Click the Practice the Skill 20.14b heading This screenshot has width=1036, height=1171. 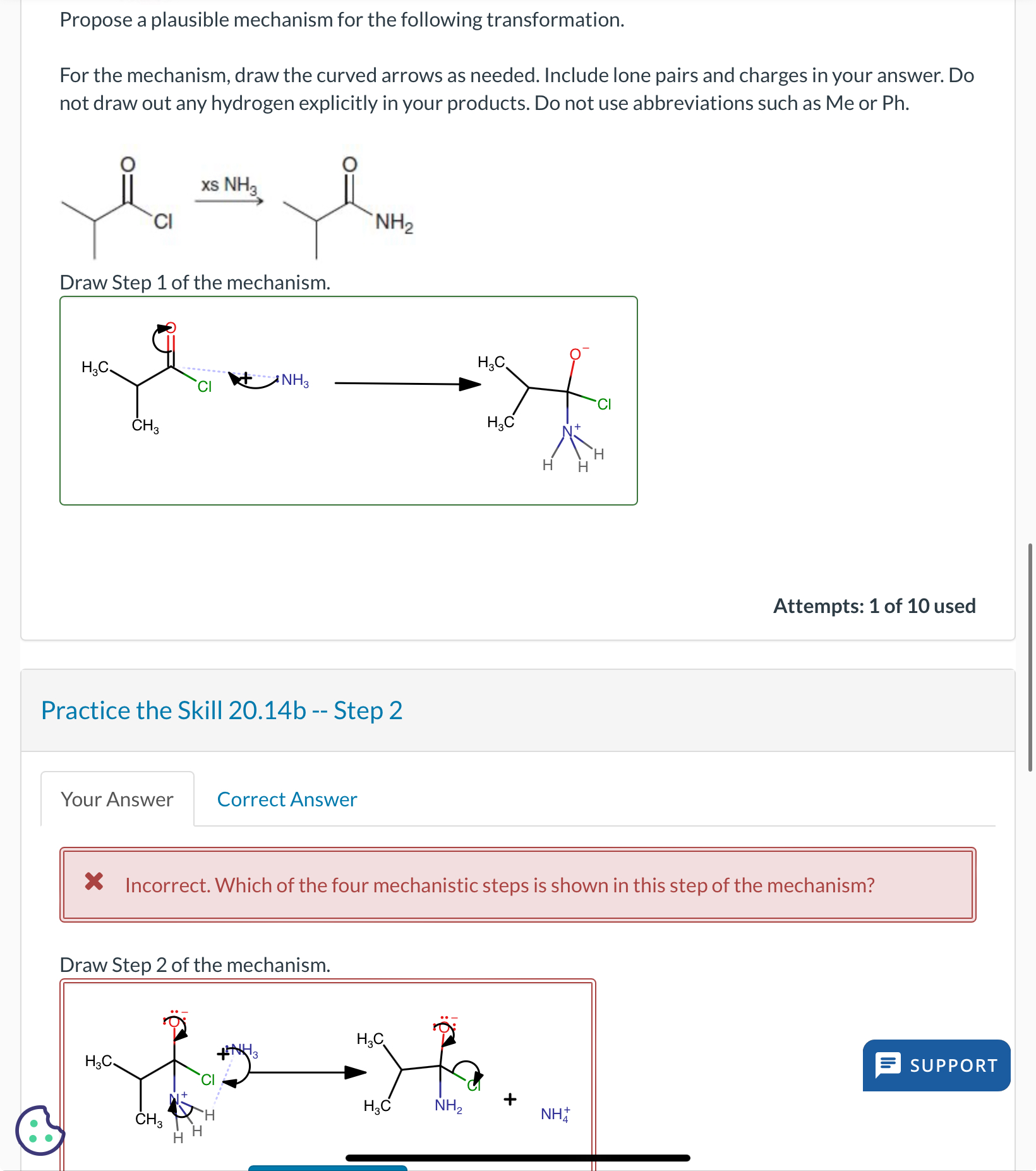click(x=221, y=710)
